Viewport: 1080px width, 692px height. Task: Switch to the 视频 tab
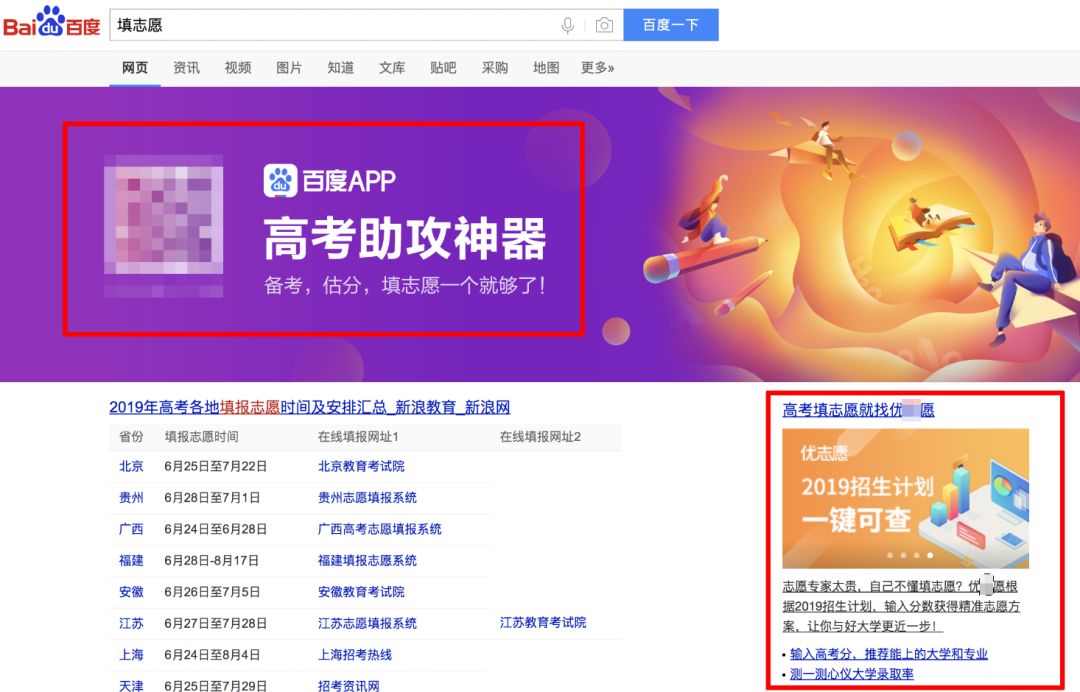[x=238, y=67]
